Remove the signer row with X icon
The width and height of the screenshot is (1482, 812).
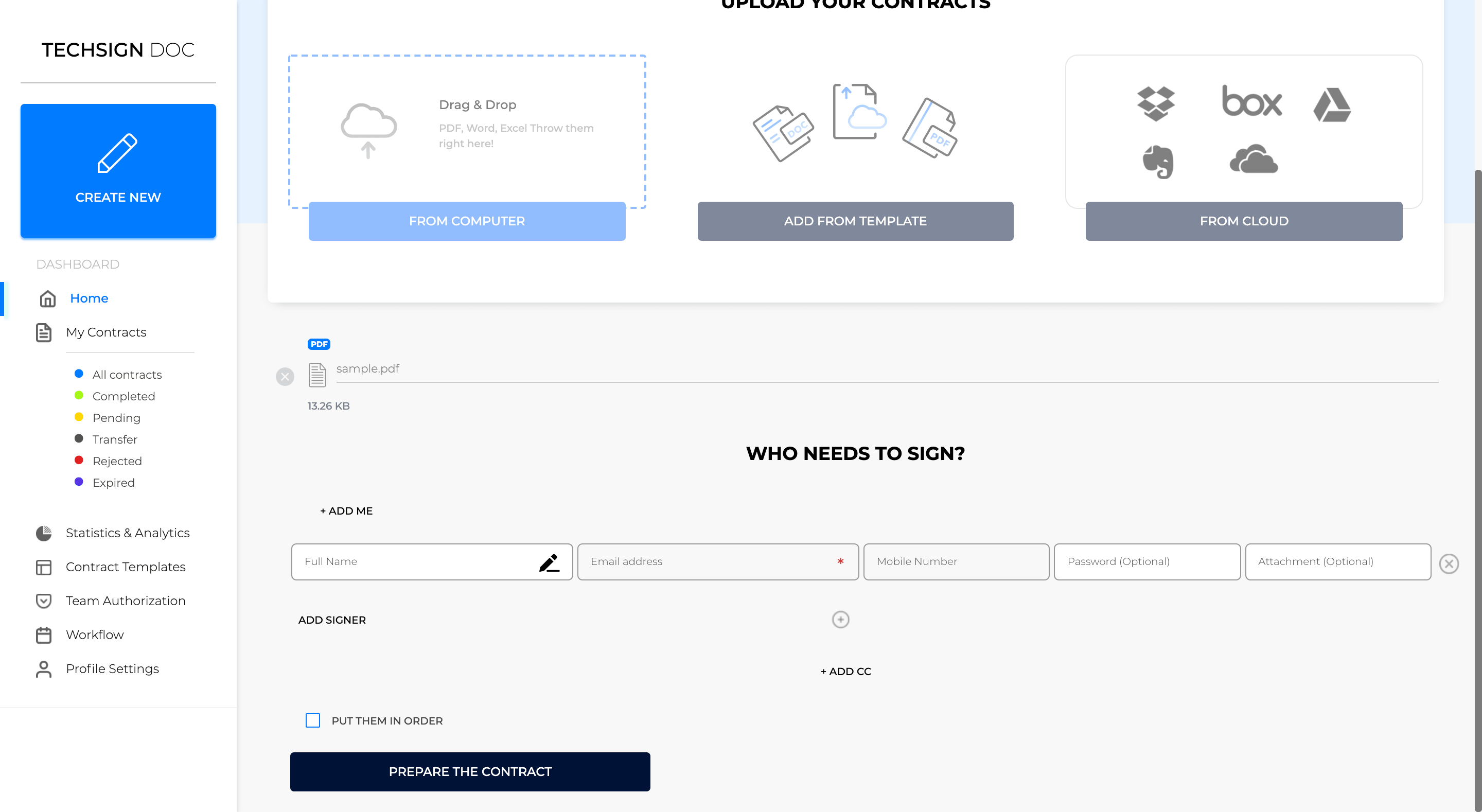point(1449,563)
